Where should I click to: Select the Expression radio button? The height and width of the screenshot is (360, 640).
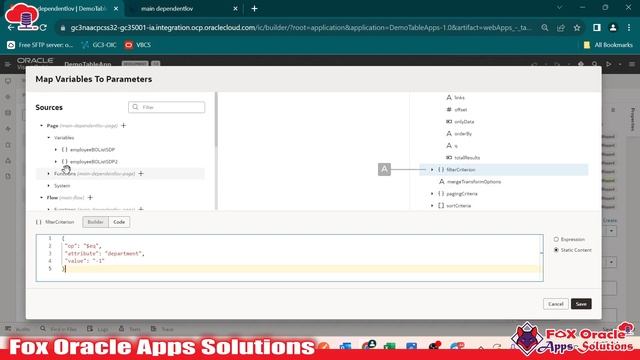pyautogui.click(x=556, y=239)
